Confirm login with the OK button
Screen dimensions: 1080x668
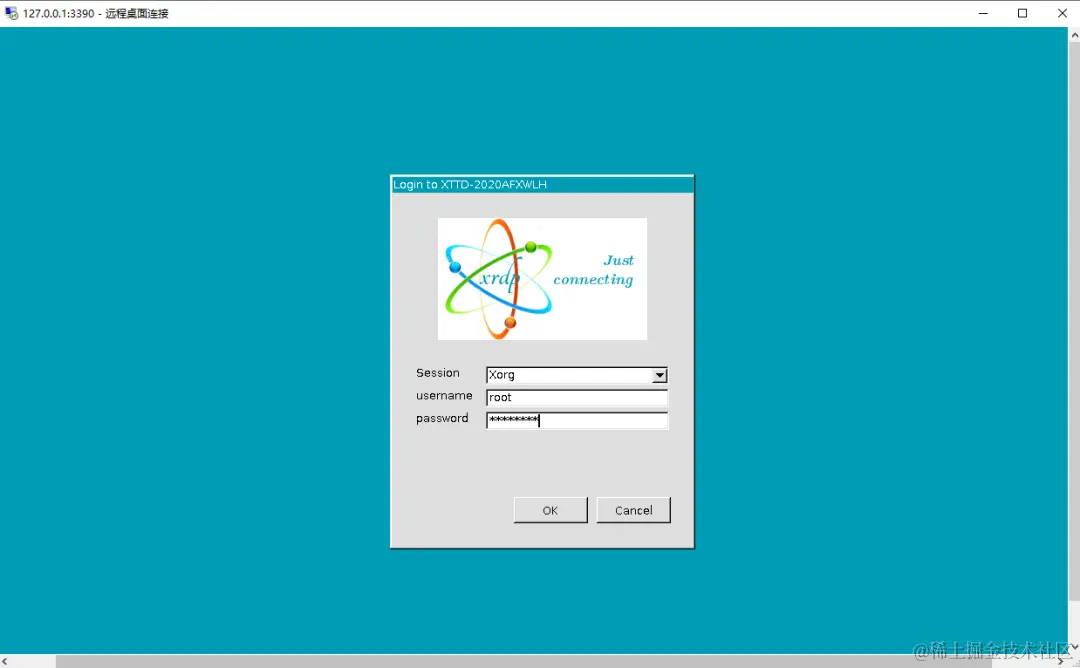[550, 510]
